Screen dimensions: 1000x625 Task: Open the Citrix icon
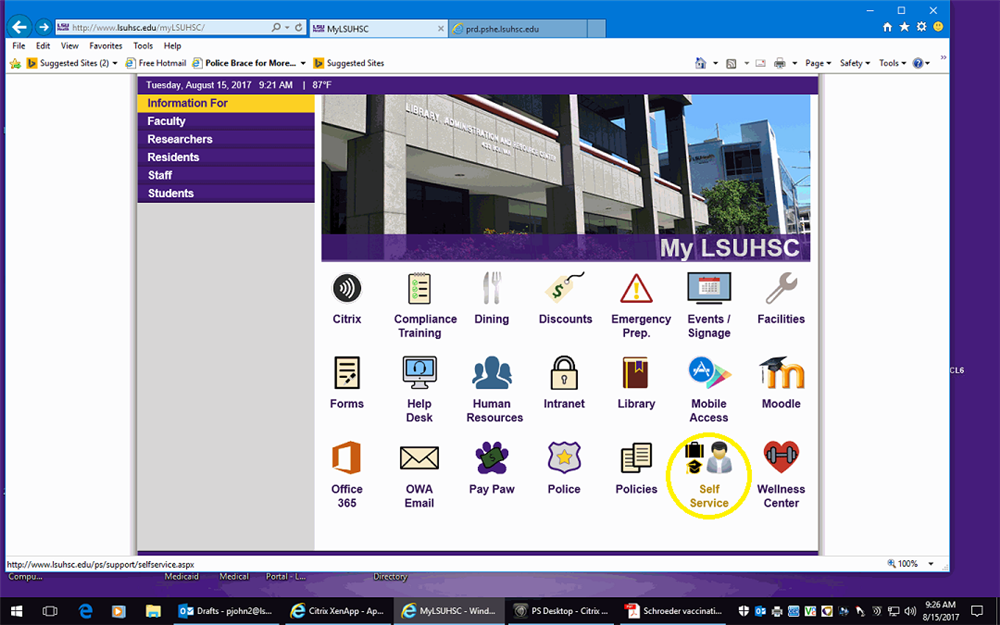tap(347, 289)
